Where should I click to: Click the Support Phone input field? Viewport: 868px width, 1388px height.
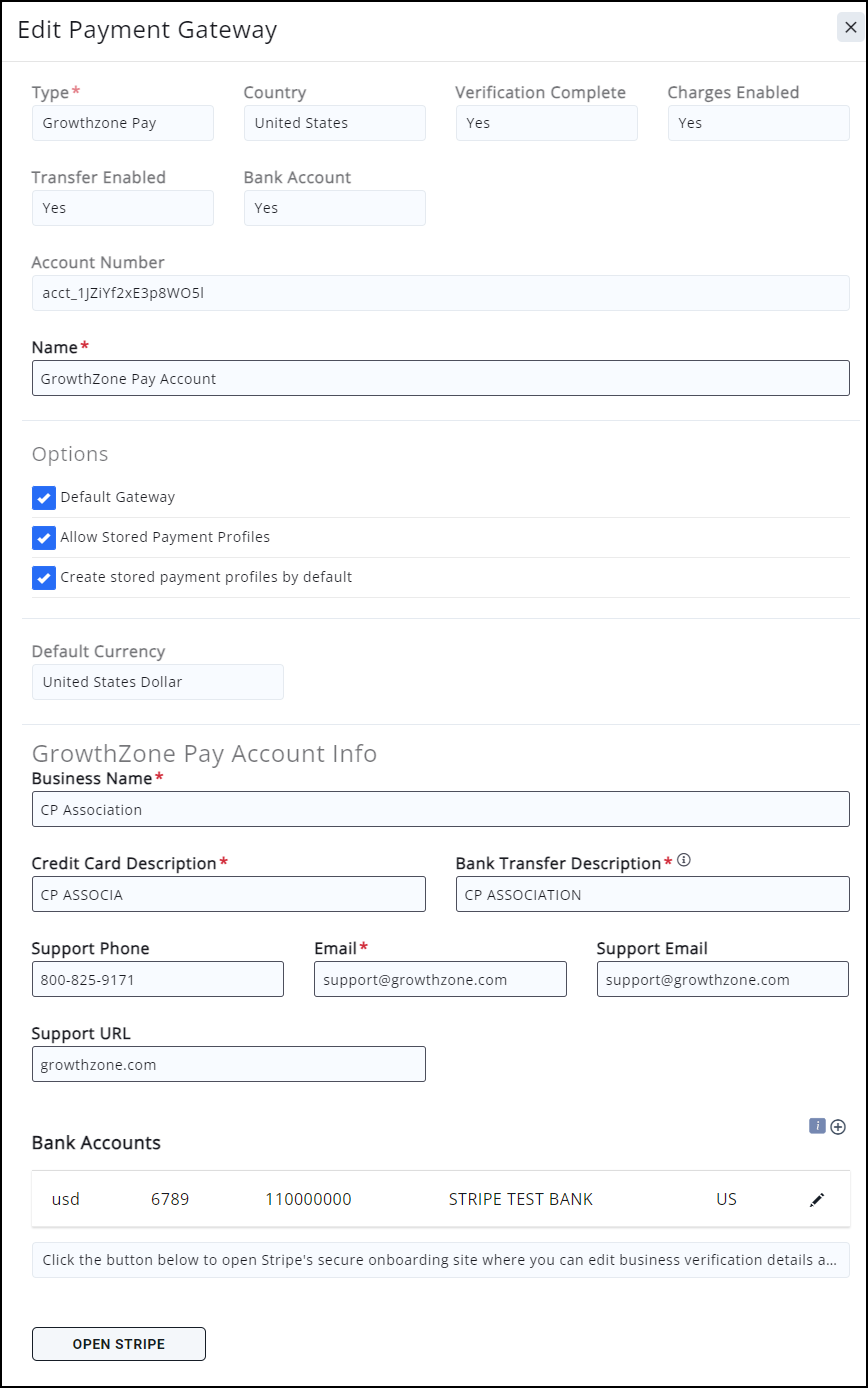click(158, 980)
